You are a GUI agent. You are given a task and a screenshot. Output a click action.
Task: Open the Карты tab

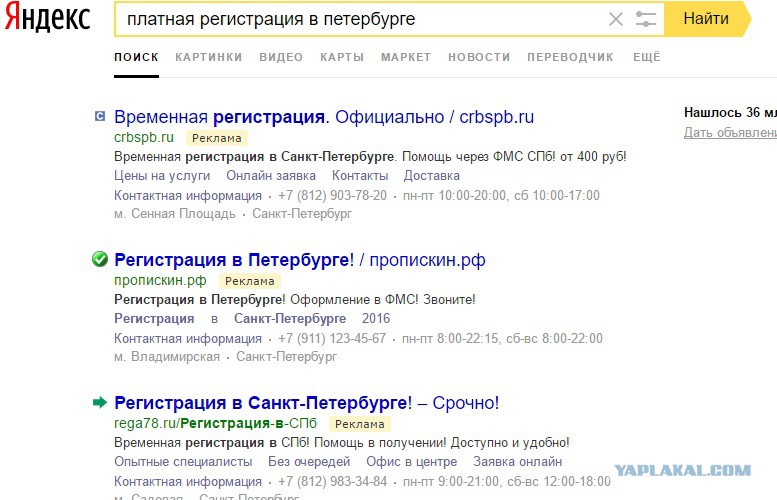[342, 57]
